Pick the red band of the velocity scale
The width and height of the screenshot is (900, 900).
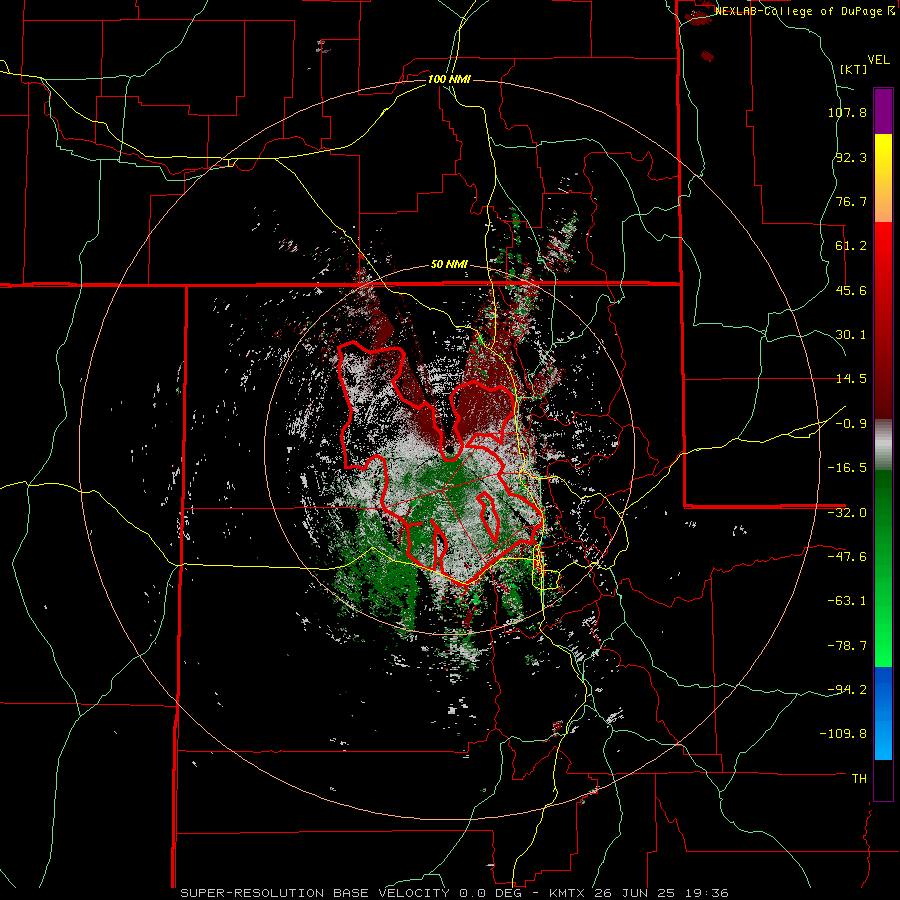coord(883,320)
